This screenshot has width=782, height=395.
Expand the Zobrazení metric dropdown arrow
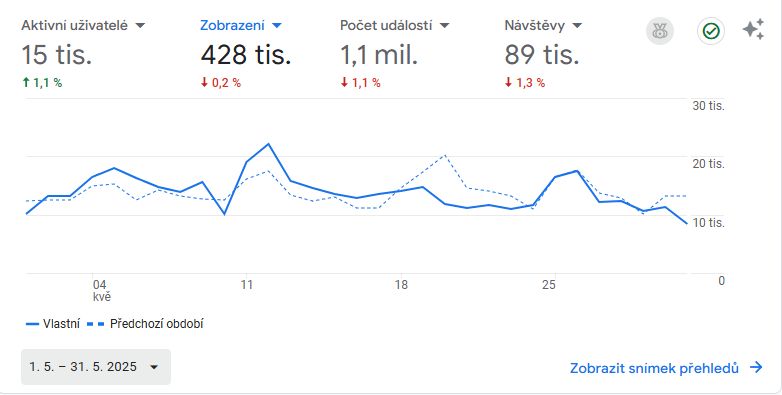(277, 25)
